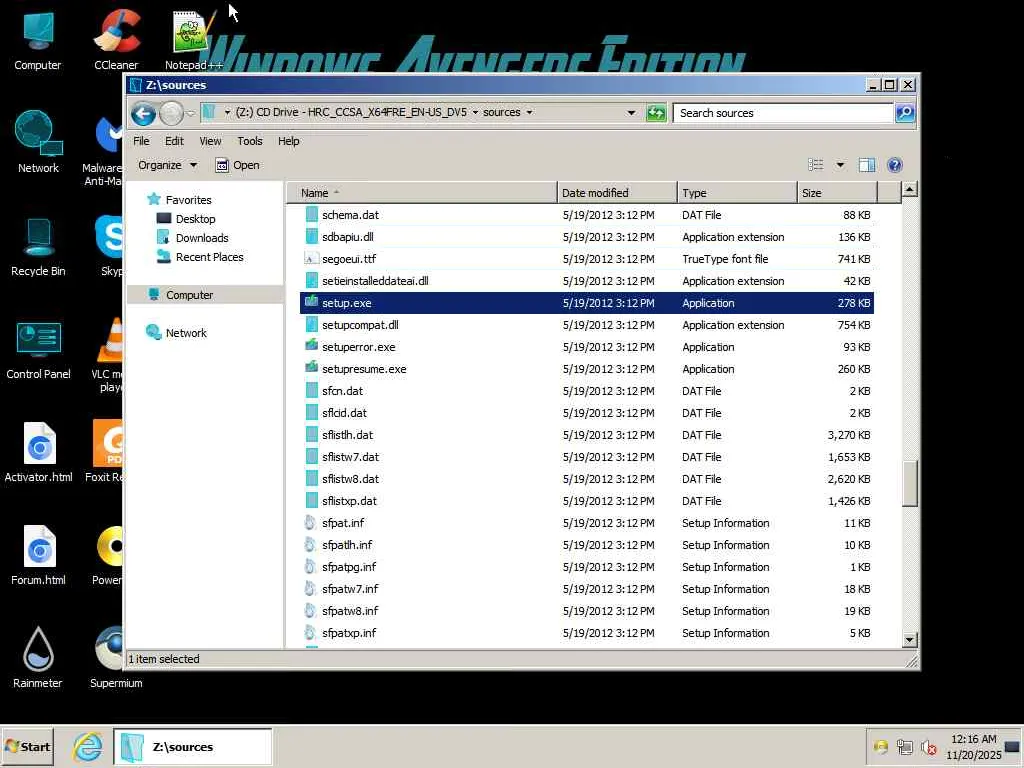Click the volume muted tray icon

click(928, 746)
